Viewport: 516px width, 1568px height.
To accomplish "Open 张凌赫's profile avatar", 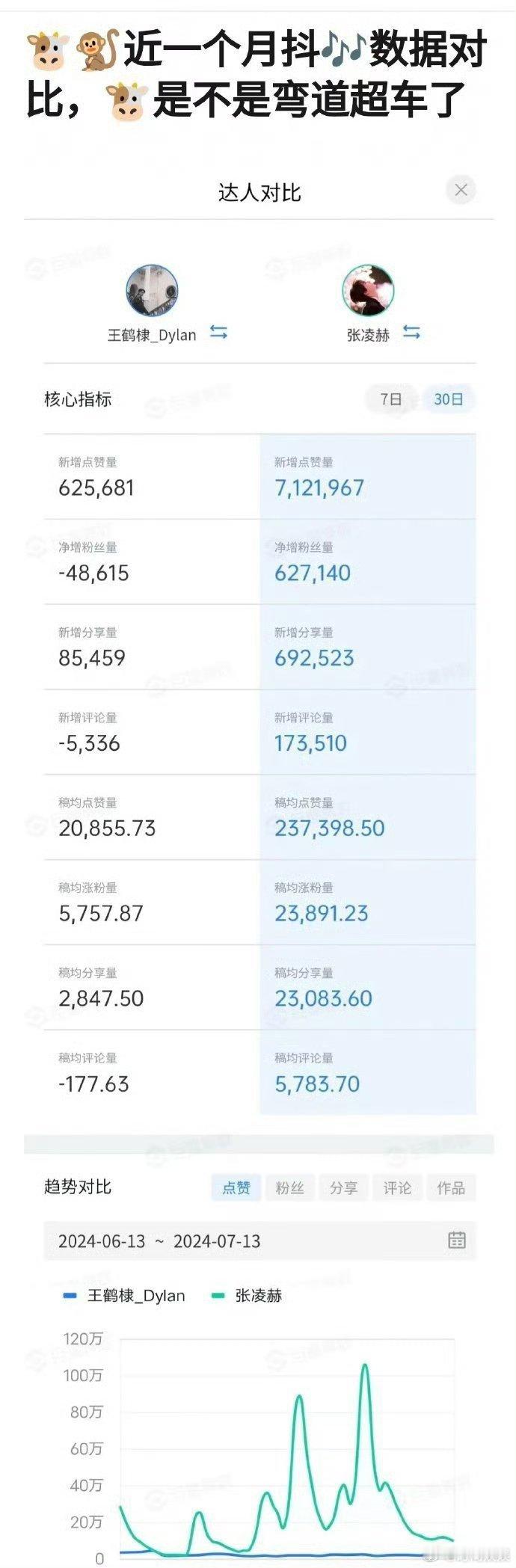I will click(x=367, y=290).
